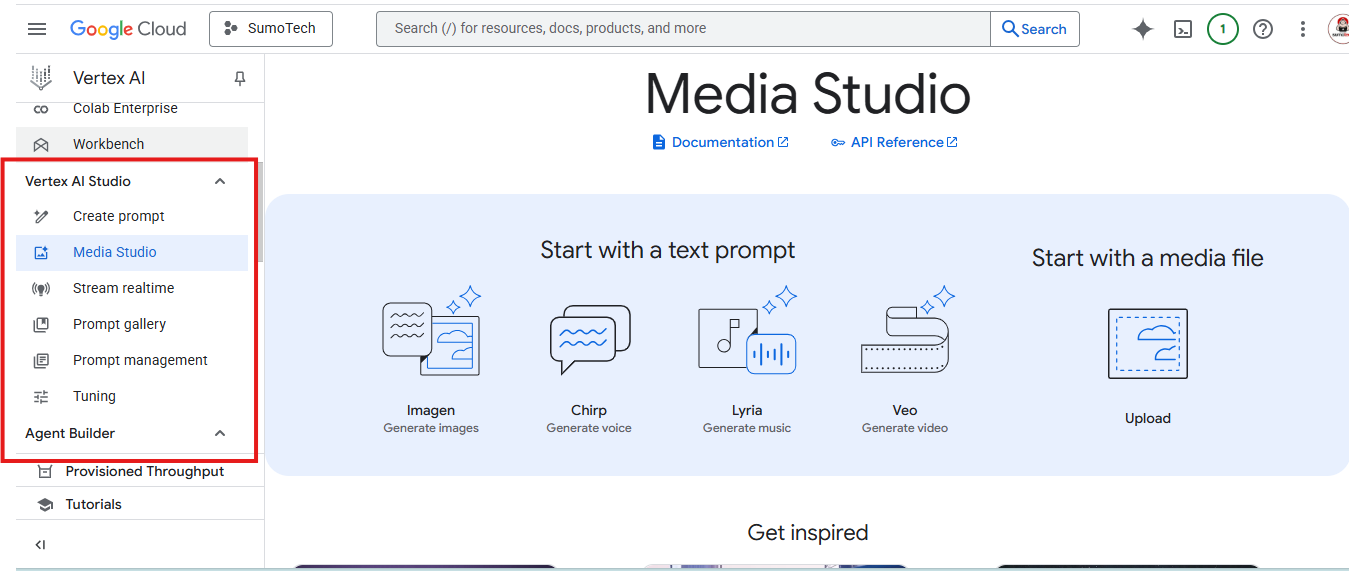The width and height of the screenshot is (1349, 571).
Task: Open the help question mark menu
Action: (1263, 29)
